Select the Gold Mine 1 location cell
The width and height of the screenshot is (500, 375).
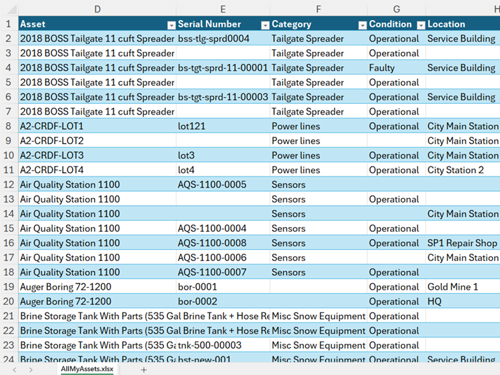pyautogui.click(x=463, y=287)
